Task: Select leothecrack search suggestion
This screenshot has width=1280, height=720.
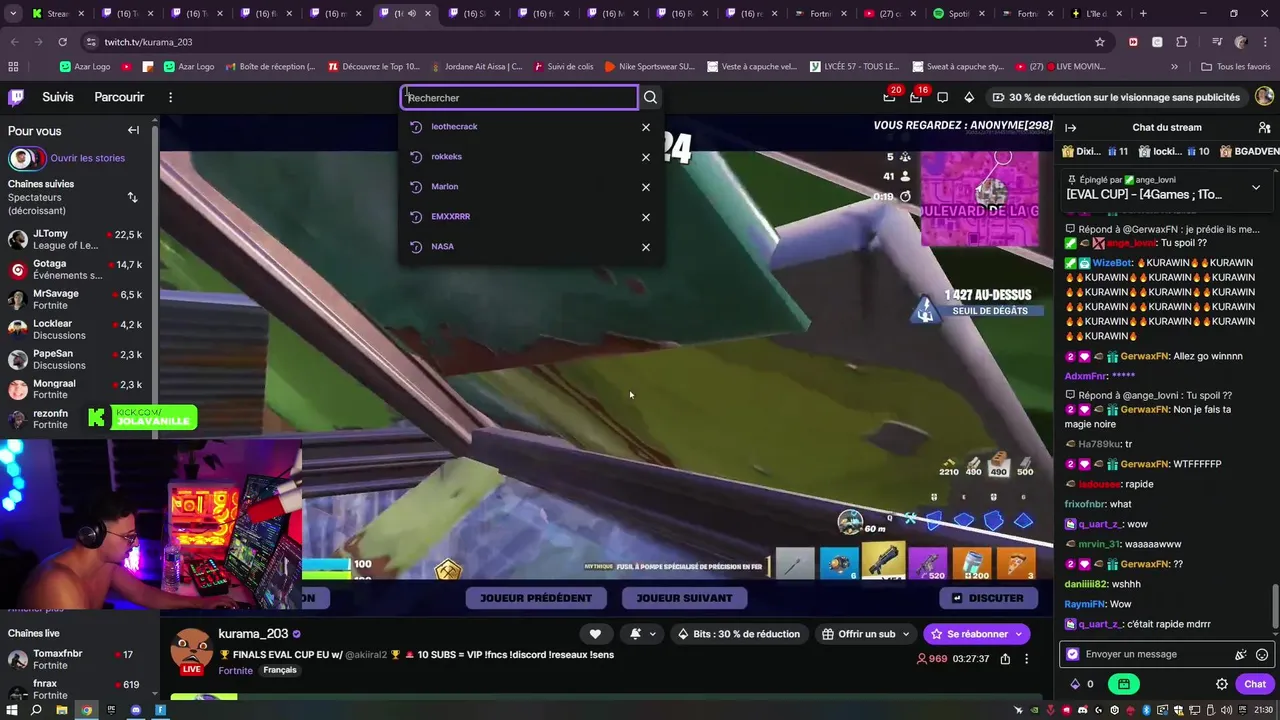Action: (454, 127)
